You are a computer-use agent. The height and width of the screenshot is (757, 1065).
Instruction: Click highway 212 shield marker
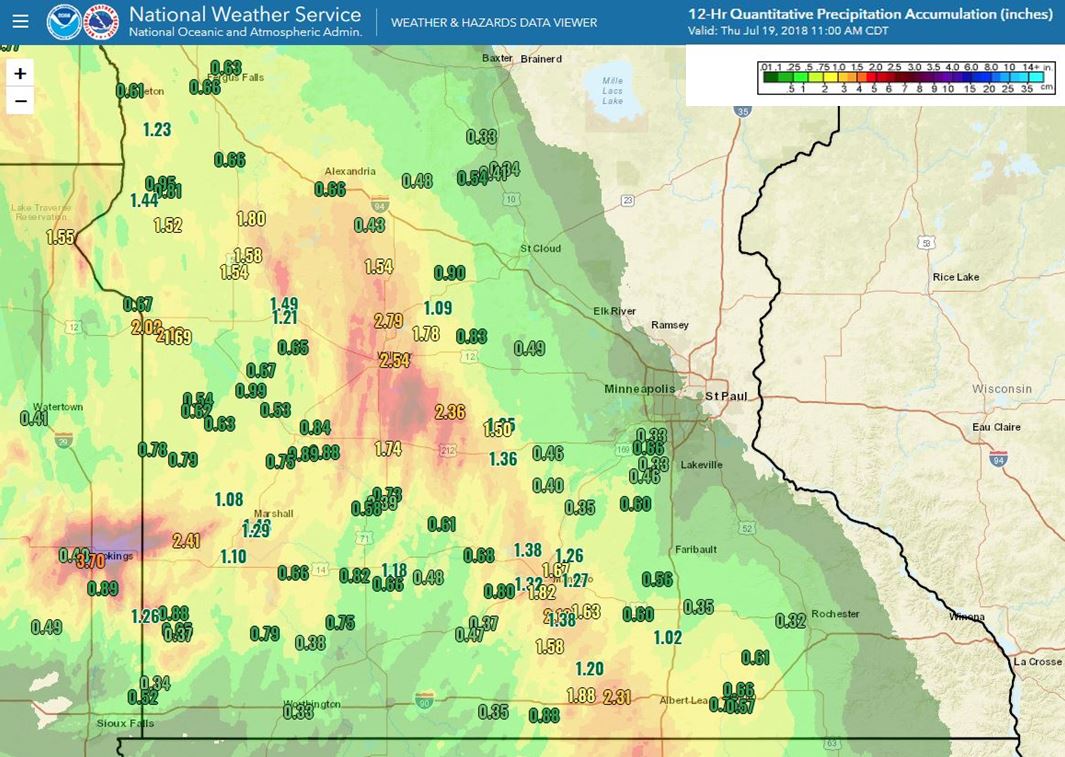448,450
